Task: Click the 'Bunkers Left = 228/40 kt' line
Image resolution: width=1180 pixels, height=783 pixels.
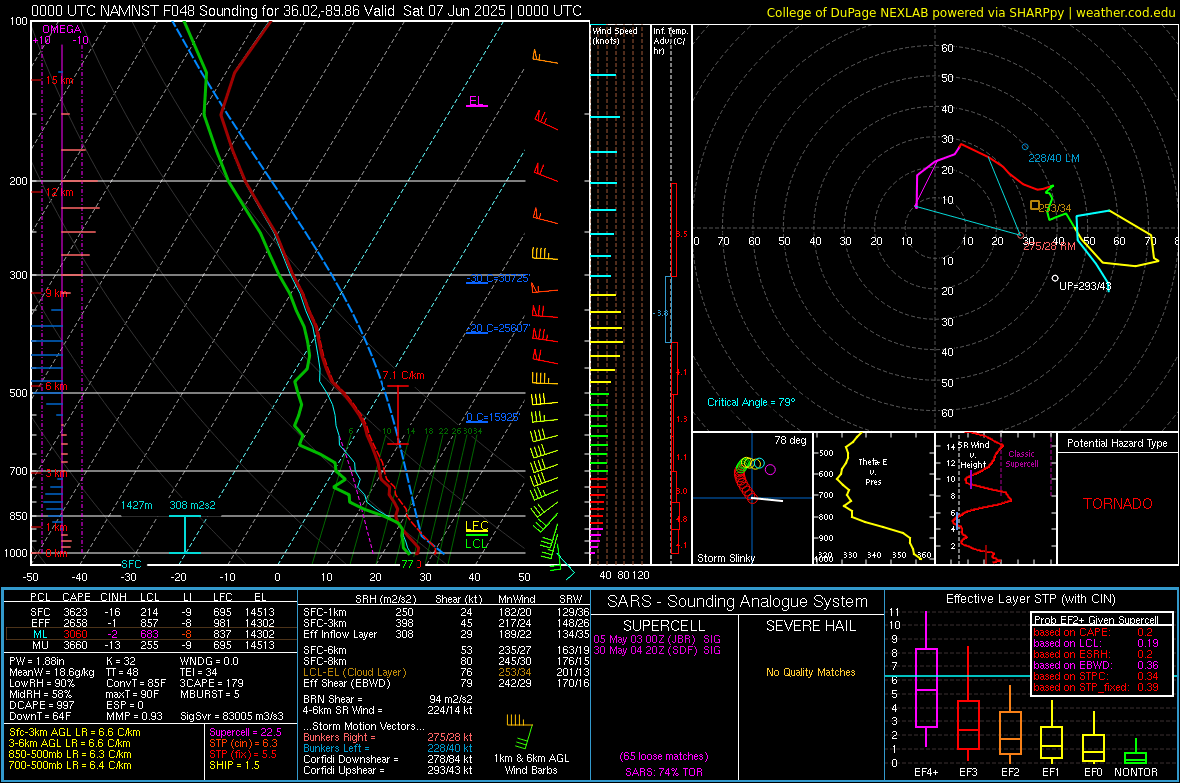Action: pos(388,748)
